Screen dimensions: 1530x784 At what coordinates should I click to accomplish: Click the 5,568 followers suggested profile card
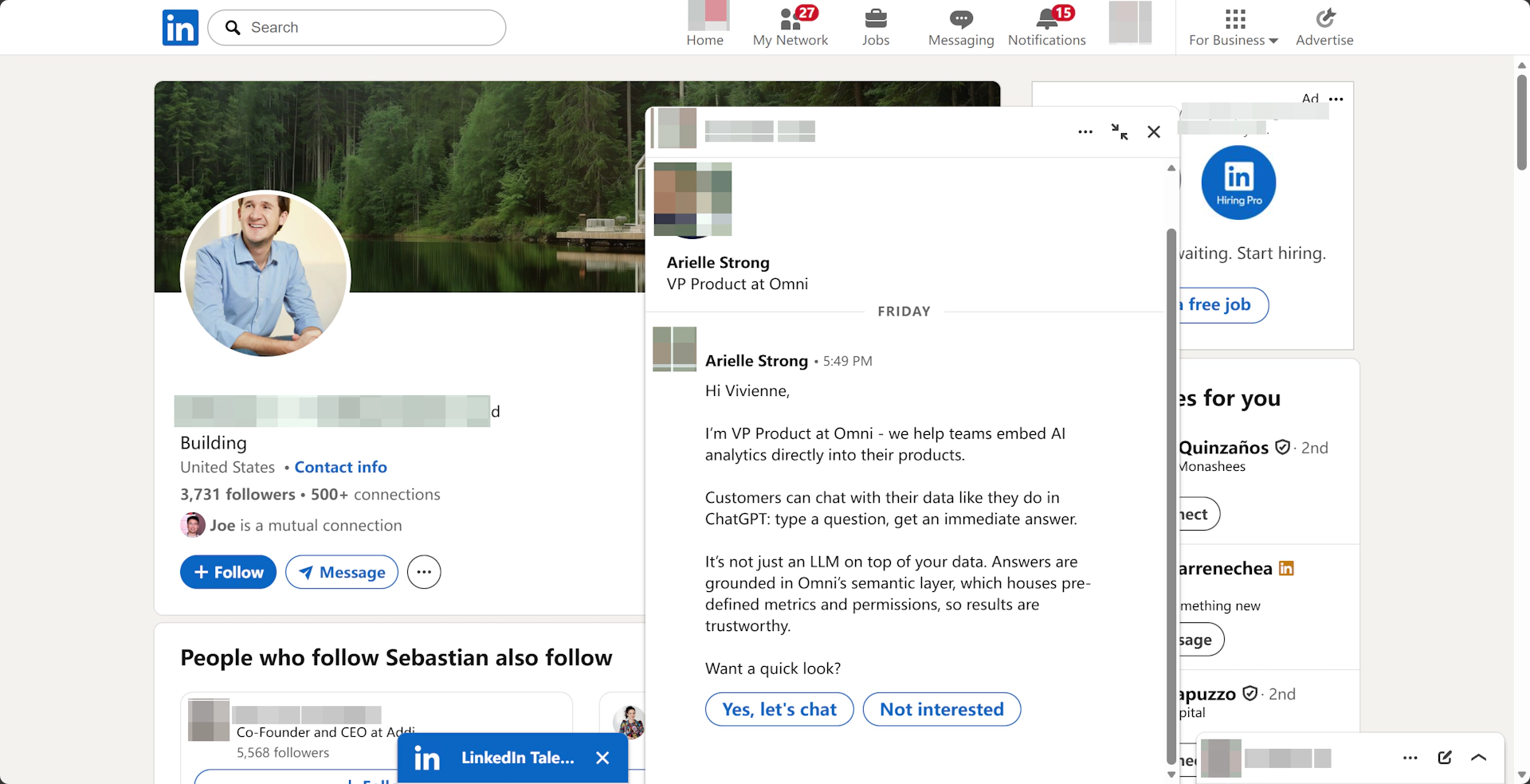pyautogui.click(x=376, y=737)
